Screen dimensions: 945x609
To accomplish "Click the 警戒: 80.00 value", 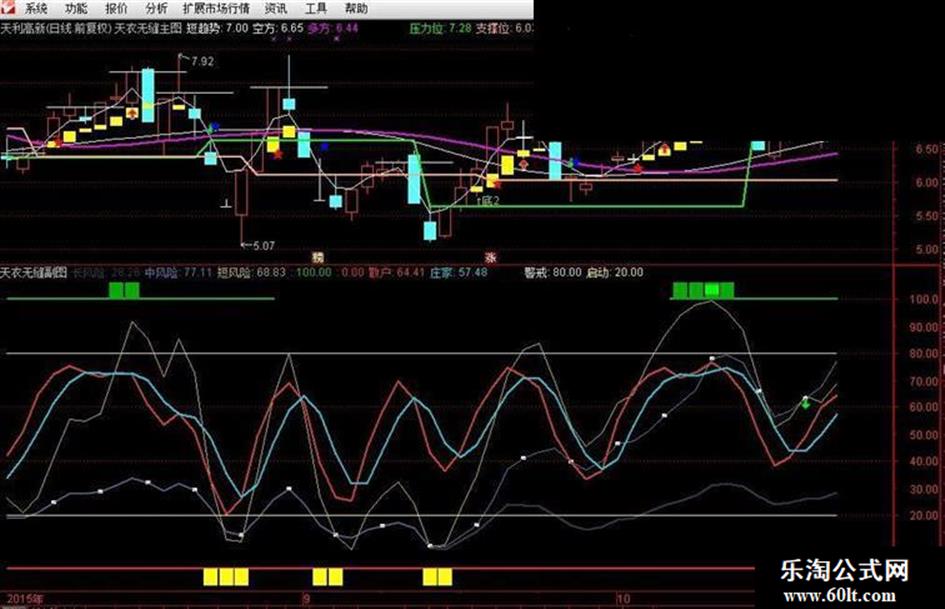I will point(553,273).
